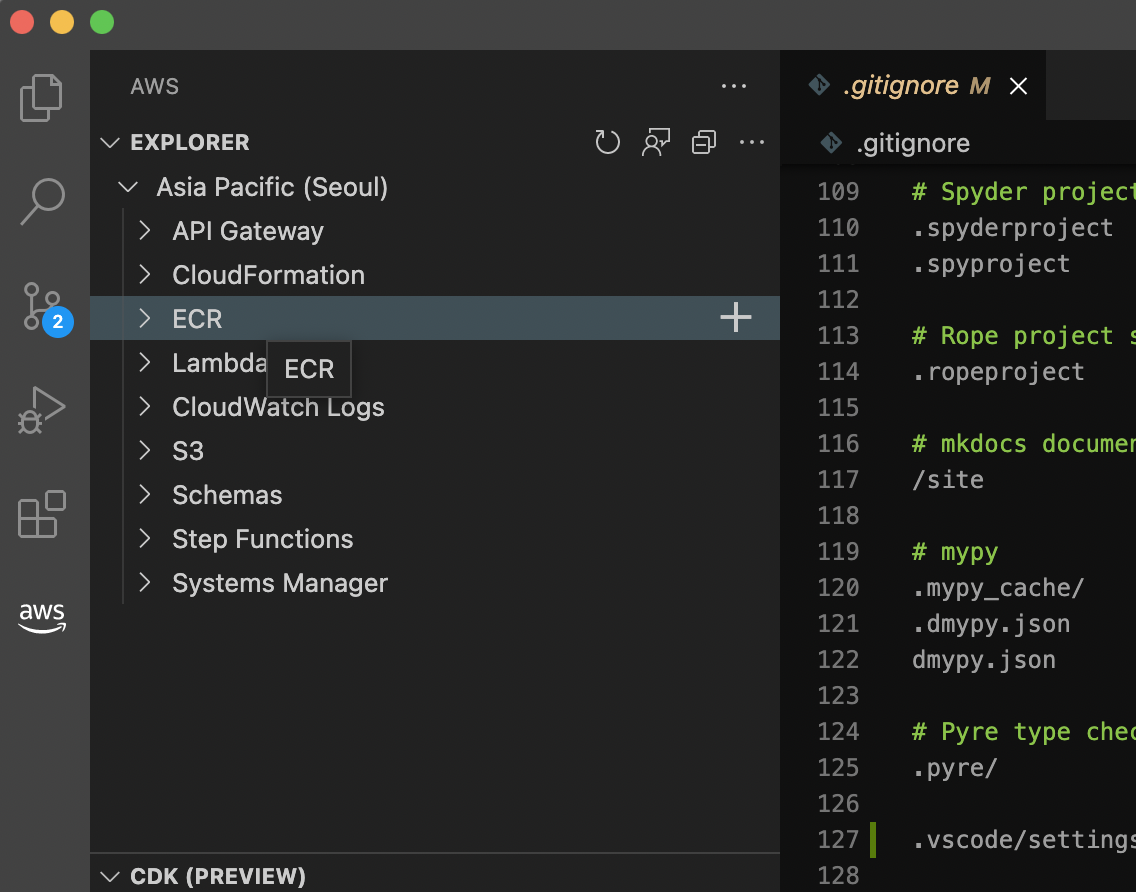Expand the S3 service node
Screen dimensions: 1136x892
coord(144,450)
